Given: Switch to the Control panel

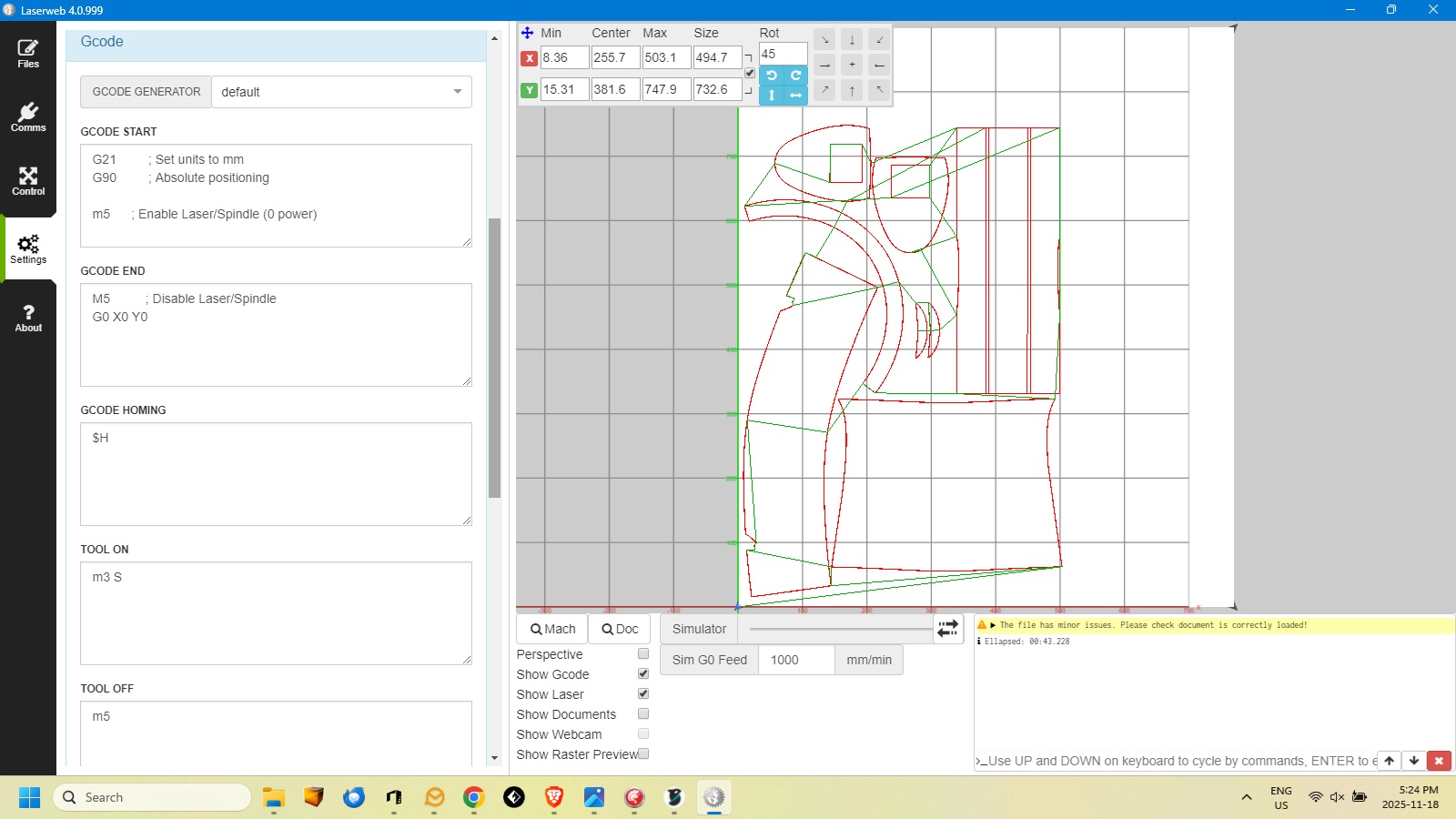Looking at the screenshot, I should (28, 181).
